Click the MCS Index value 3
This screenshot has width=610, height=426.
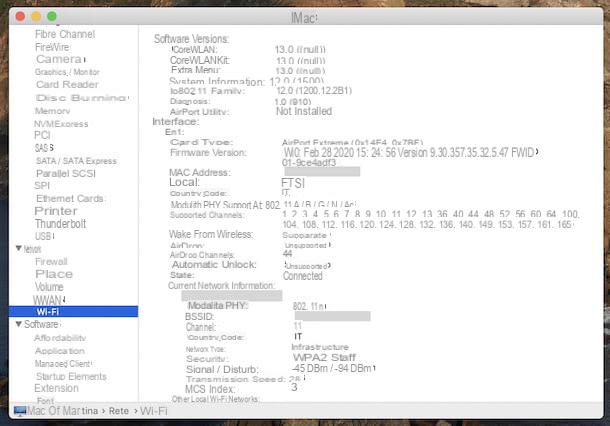[294, 387]
